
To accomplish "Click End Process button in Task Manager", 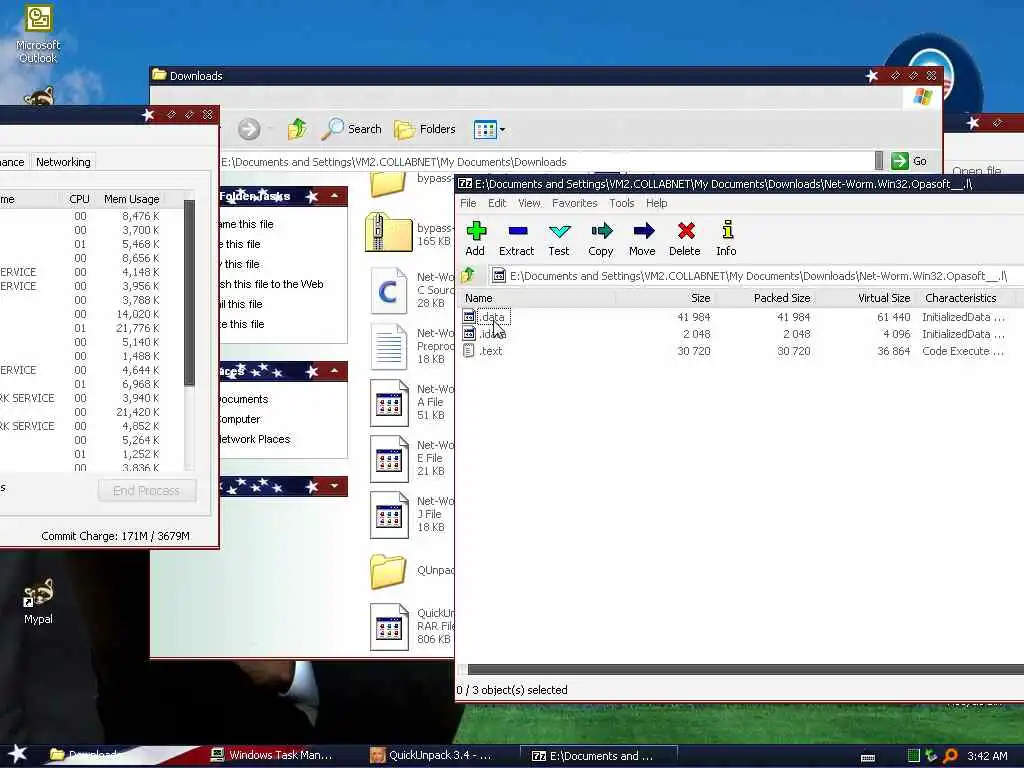I will pos(146,490).
